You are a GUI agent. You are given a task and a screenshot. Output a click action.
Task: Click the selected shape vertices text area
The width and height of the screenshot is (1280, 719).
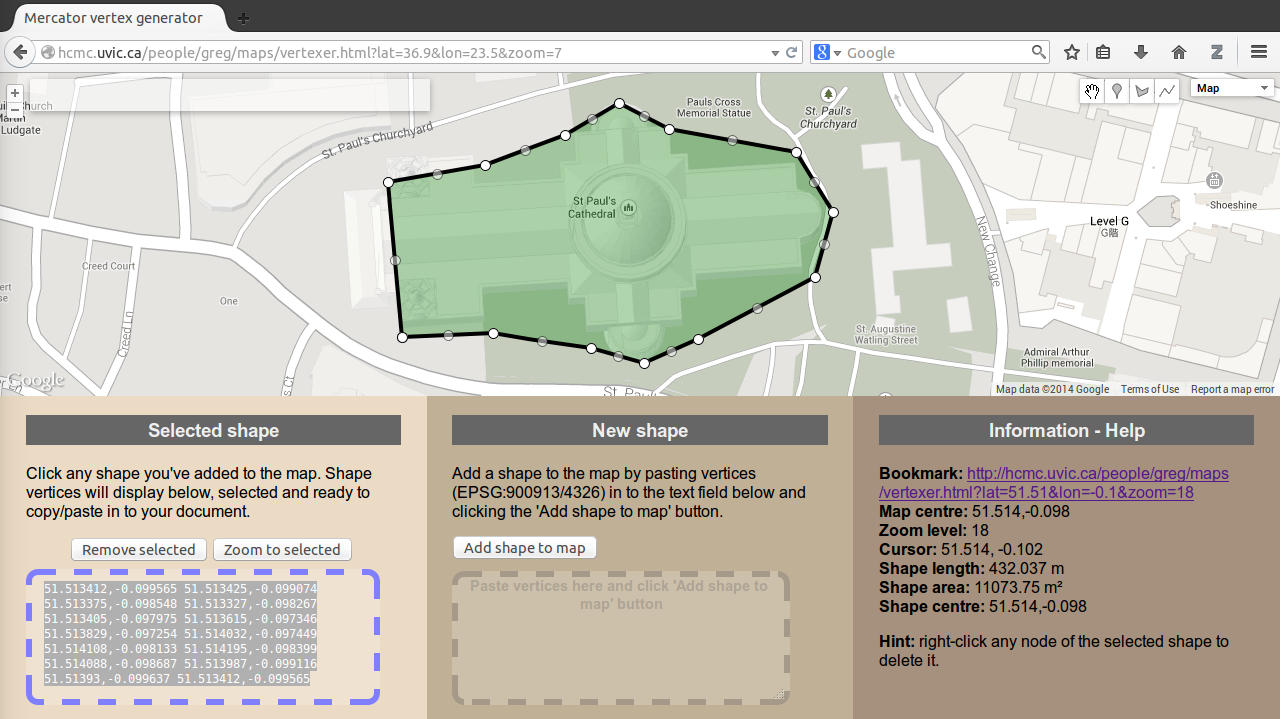click(x=203, y=636)
